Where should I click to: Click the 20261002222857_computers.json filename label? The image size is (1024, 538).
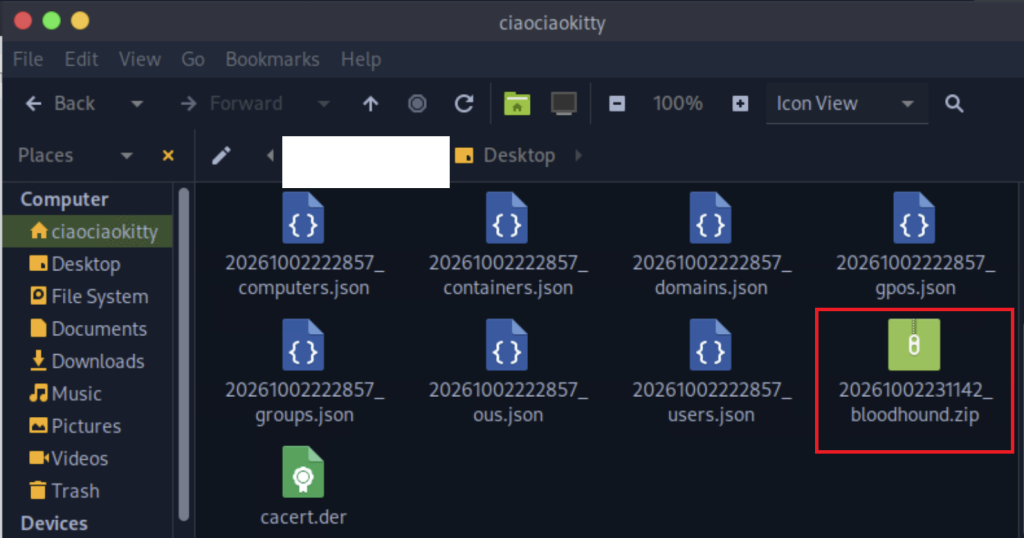pyautogui.click(x=304, y=275)
